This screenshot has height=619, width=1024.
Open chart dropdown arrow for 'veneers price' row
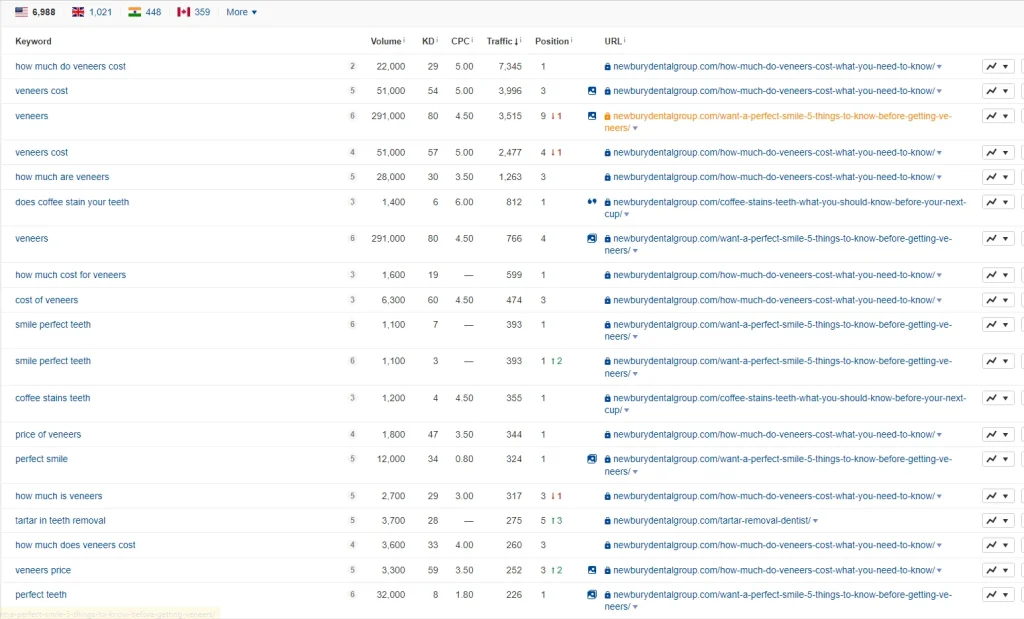[1006, 570]
